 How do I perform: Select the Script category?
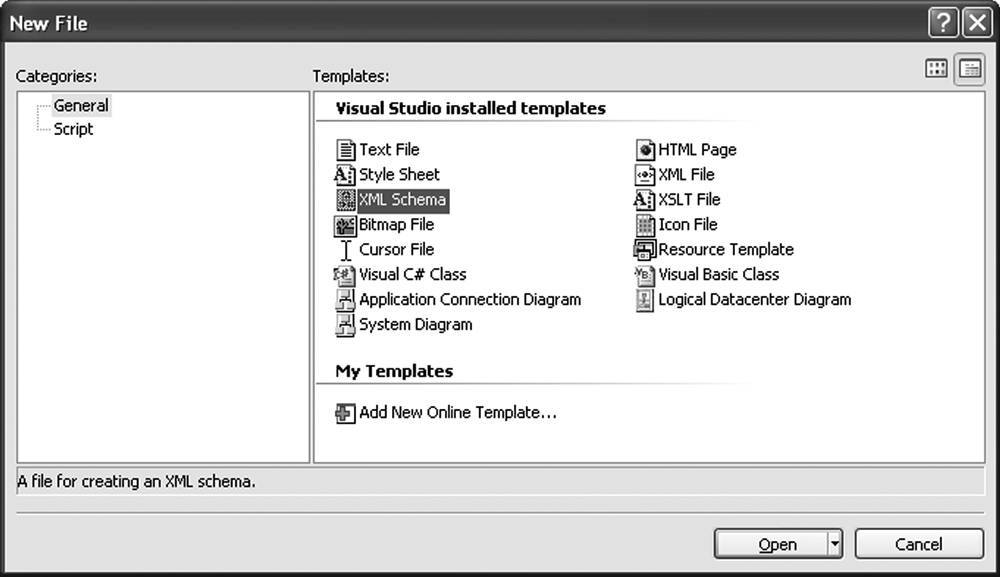pos(73,129)
